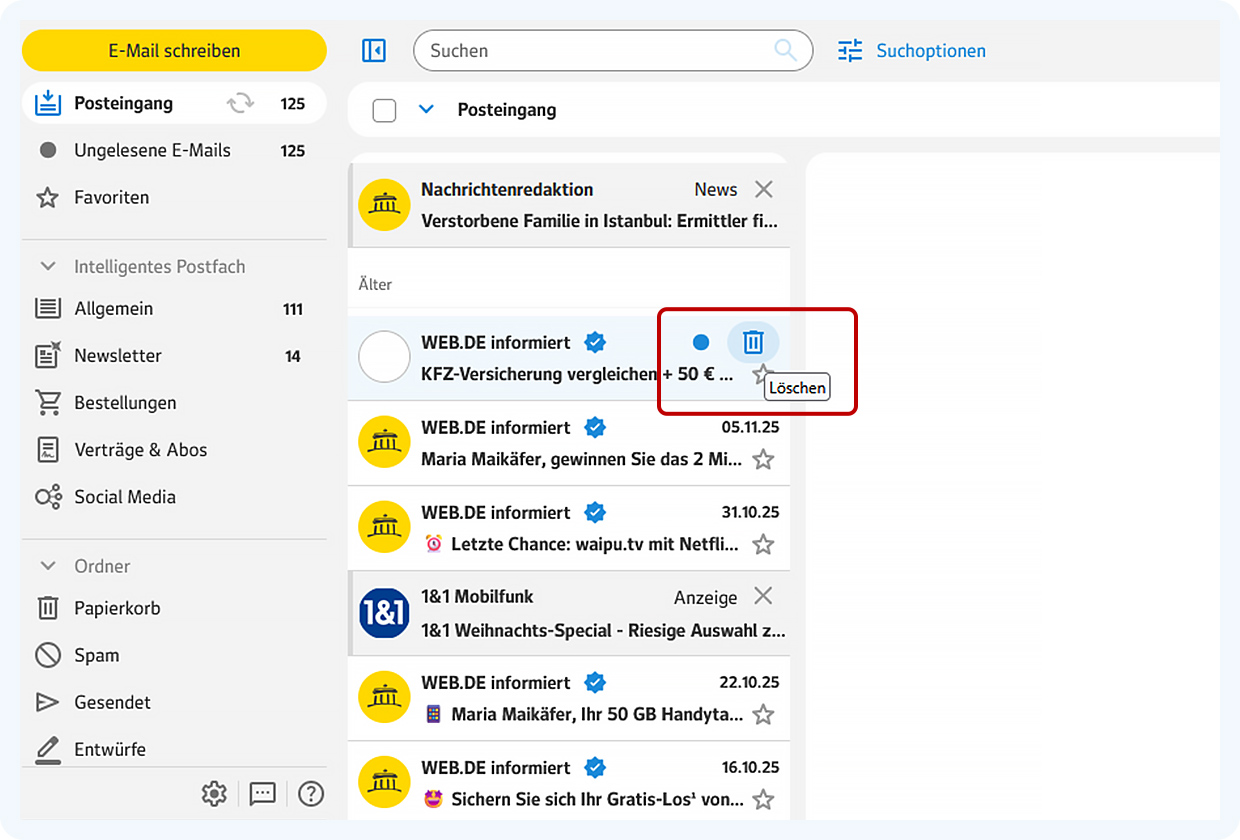Open the Newsletter category
This screenshot has width=1240, height=840.
[117, 355]
